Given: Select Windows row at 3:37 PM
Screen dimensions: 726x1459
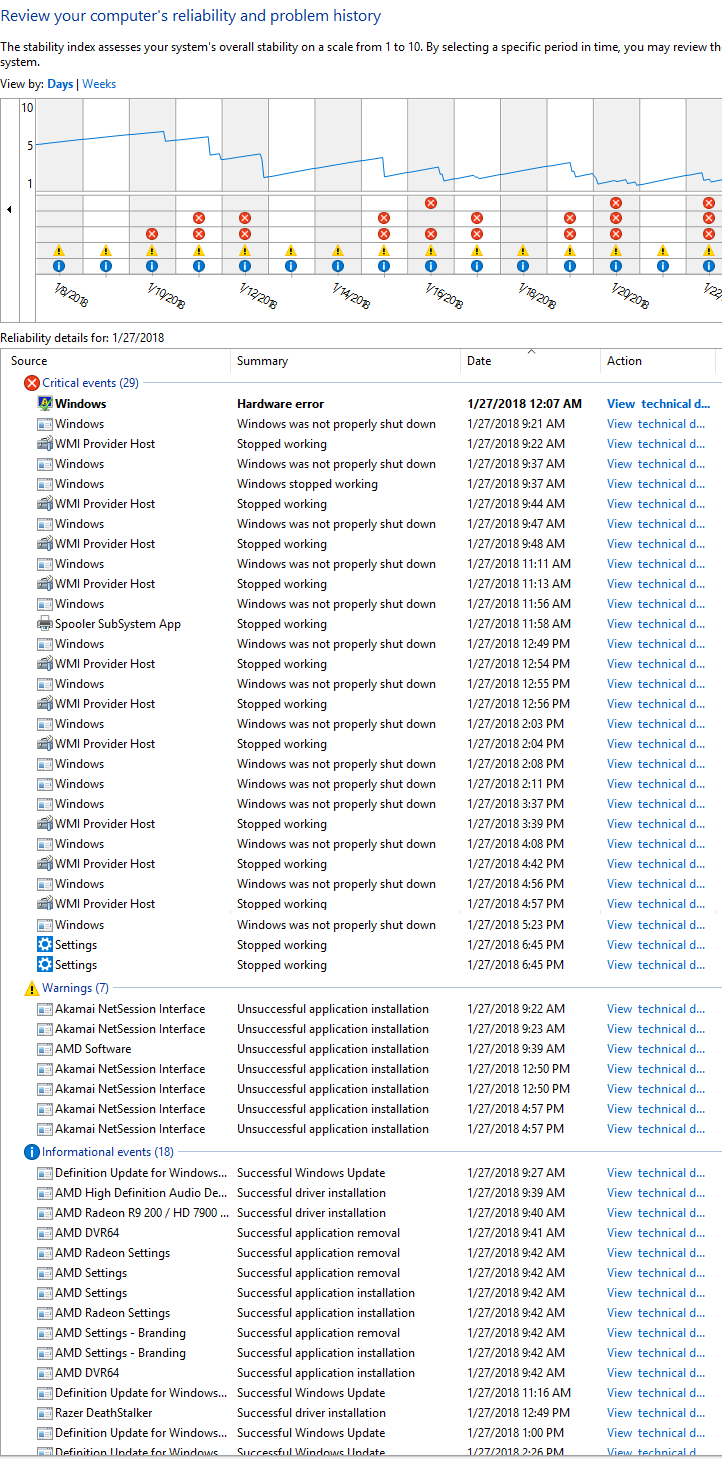Looking at the screenshot, I should click(362, 804).
